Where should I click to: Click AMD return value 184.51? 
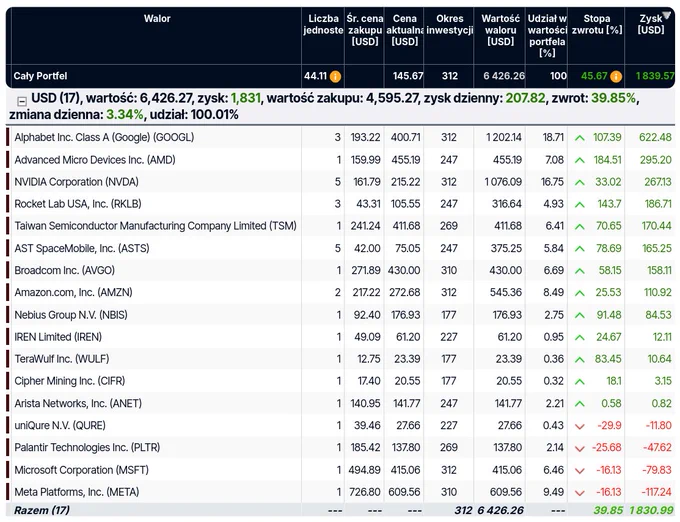607,160
